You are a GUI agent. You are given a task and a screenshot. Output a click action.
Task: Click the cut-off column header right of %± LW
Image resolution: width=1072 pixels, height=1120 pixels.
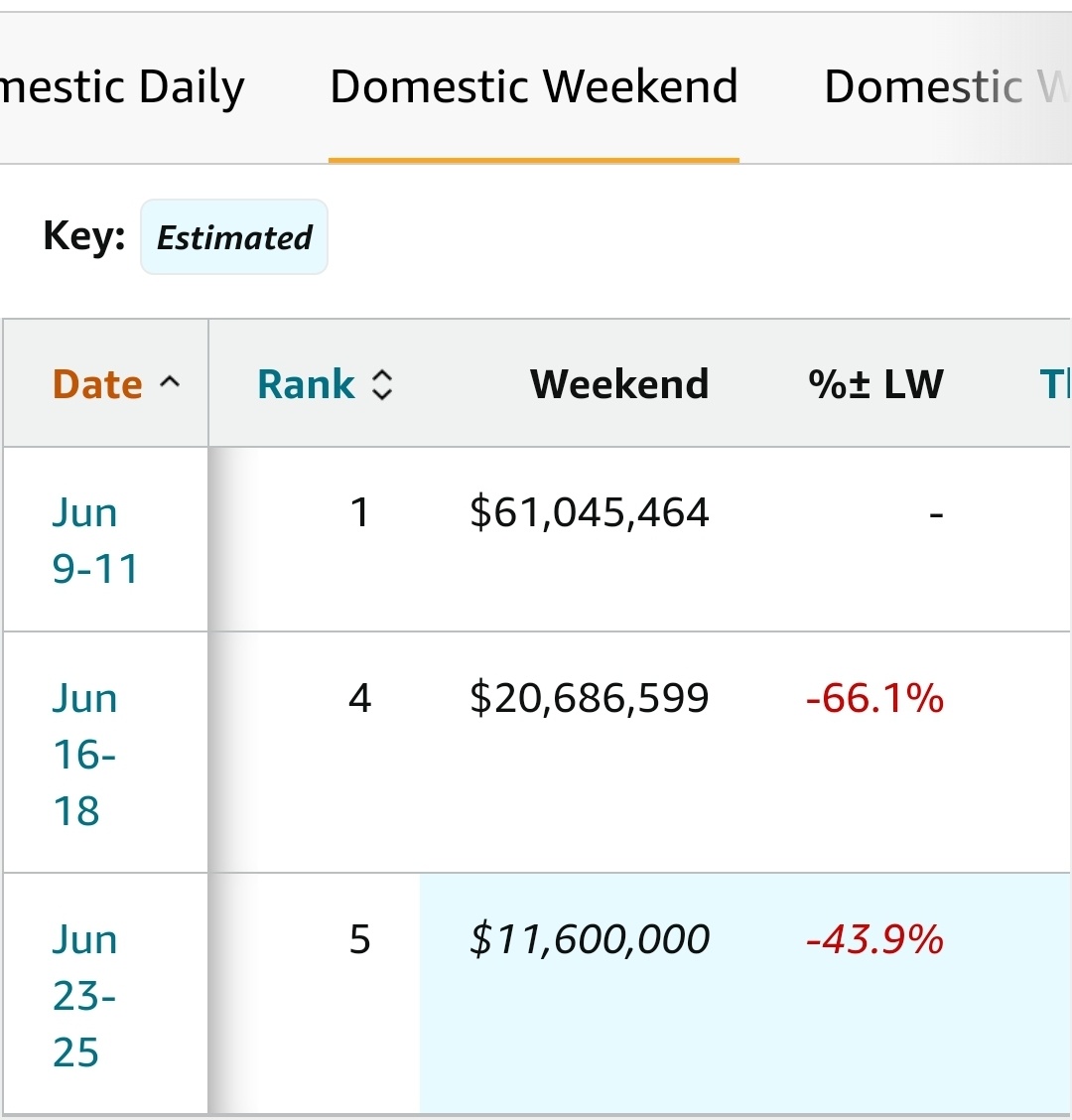pyautogui.click(x=1053, y=384)
